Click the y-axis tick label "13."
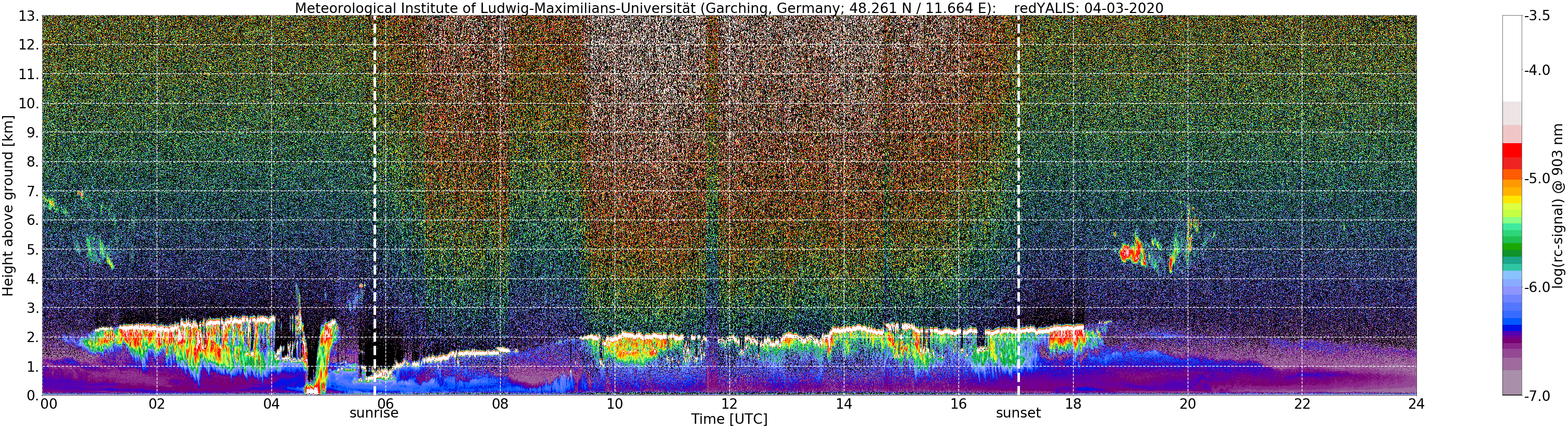Screen dimensions: 1568x429 [x=29, y=16]
